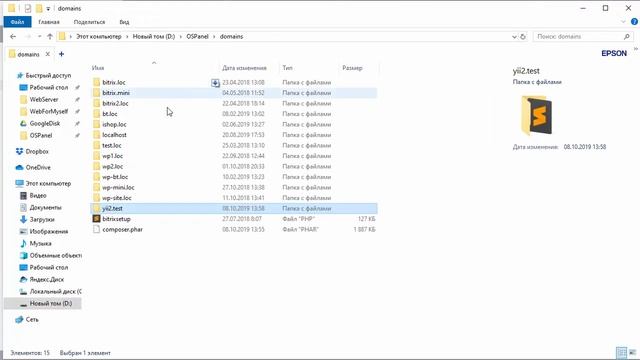Switch to large thumbnails view button
This screenshot has height=360, width=640.
pos(632,352)
